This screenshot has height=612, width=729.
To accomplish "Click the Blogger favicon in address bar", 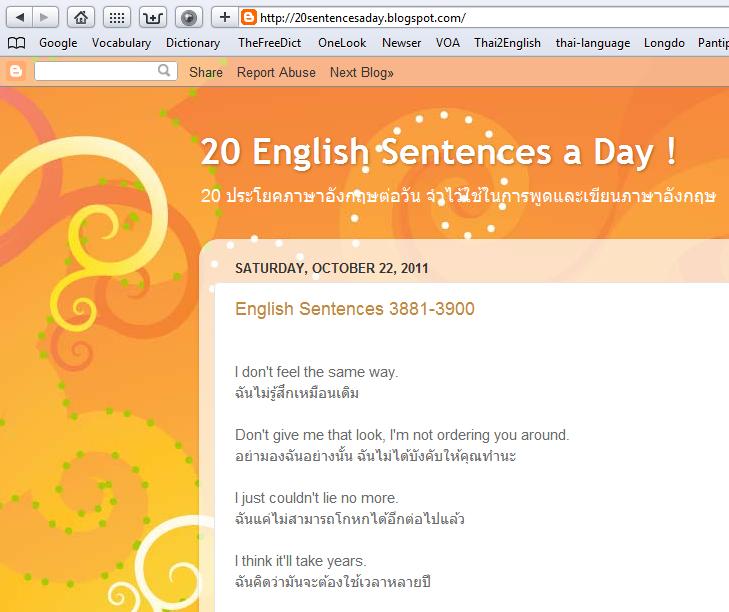I will (x=249, y=18).
